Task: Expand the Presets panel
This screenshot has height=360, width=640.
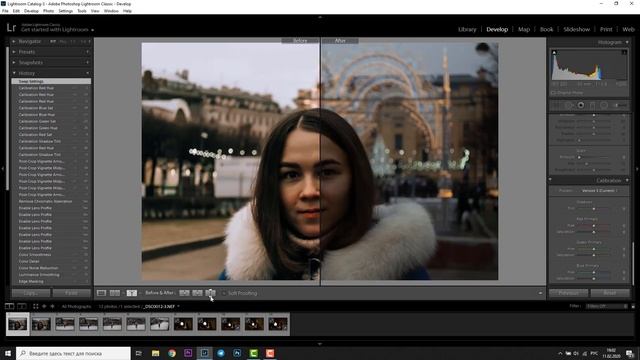Action: 14,52
